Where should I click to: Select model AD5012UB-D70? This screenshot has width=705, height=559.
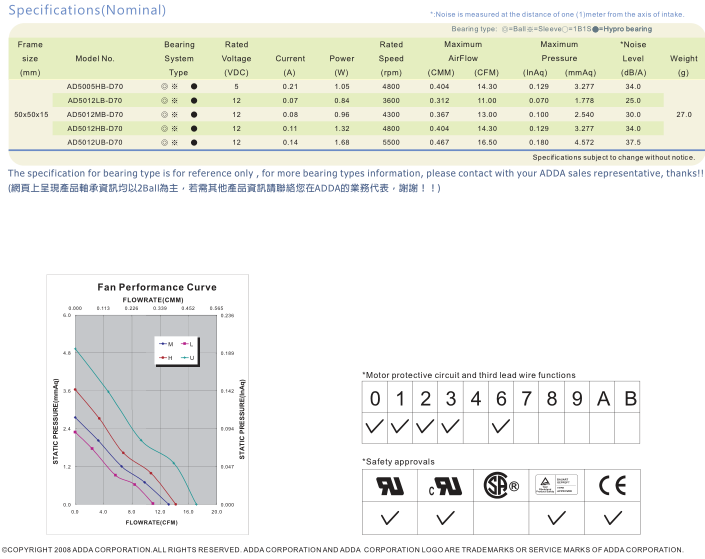pyautogui.click(x=95, y=143)
